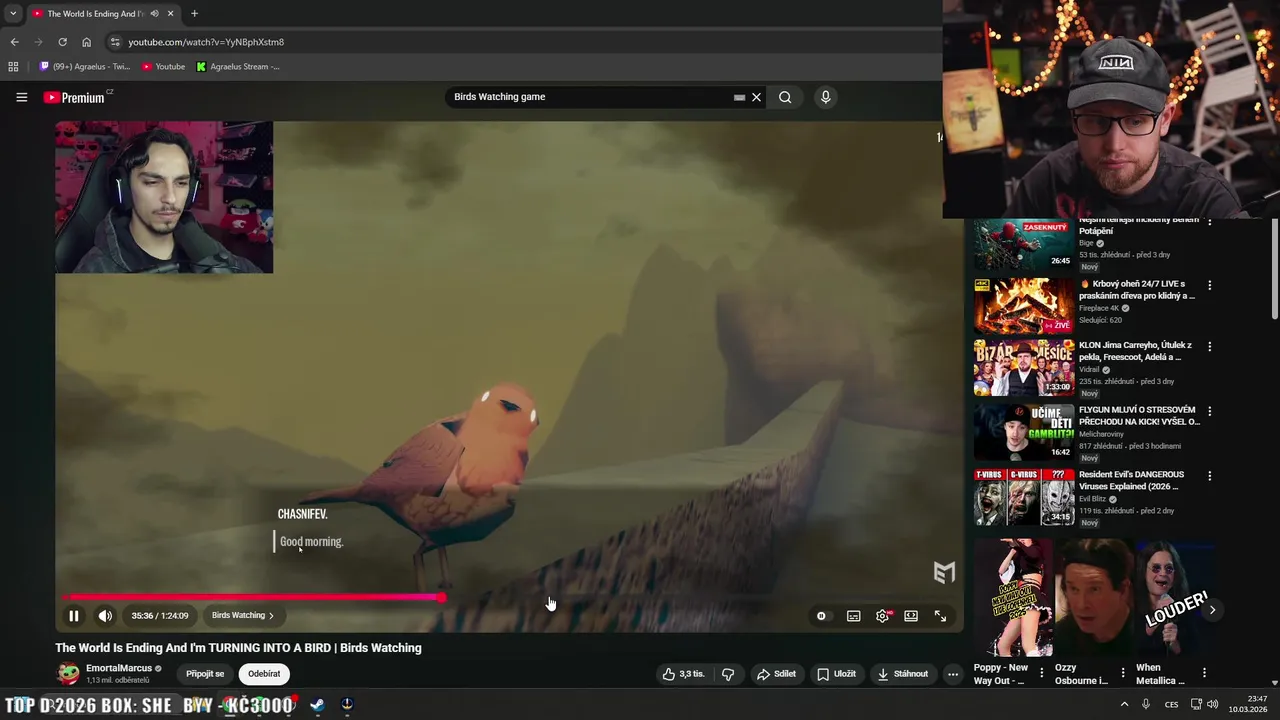Open Sdílet share dialog
The width and height of the screenshot is (1280, 720).
click(x=776, y=674)
